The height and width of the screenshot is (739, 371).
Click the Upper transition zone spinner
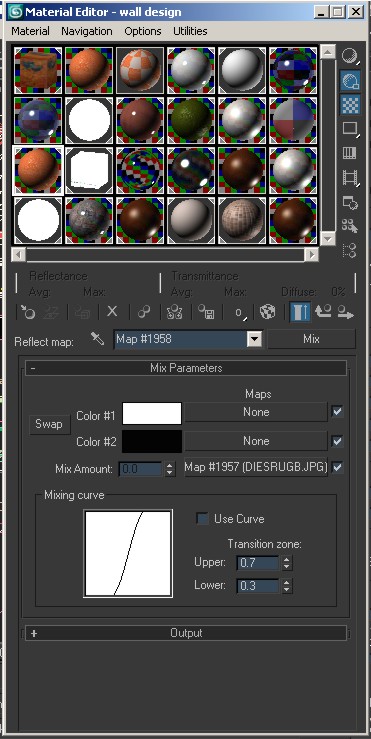[287, 563]
